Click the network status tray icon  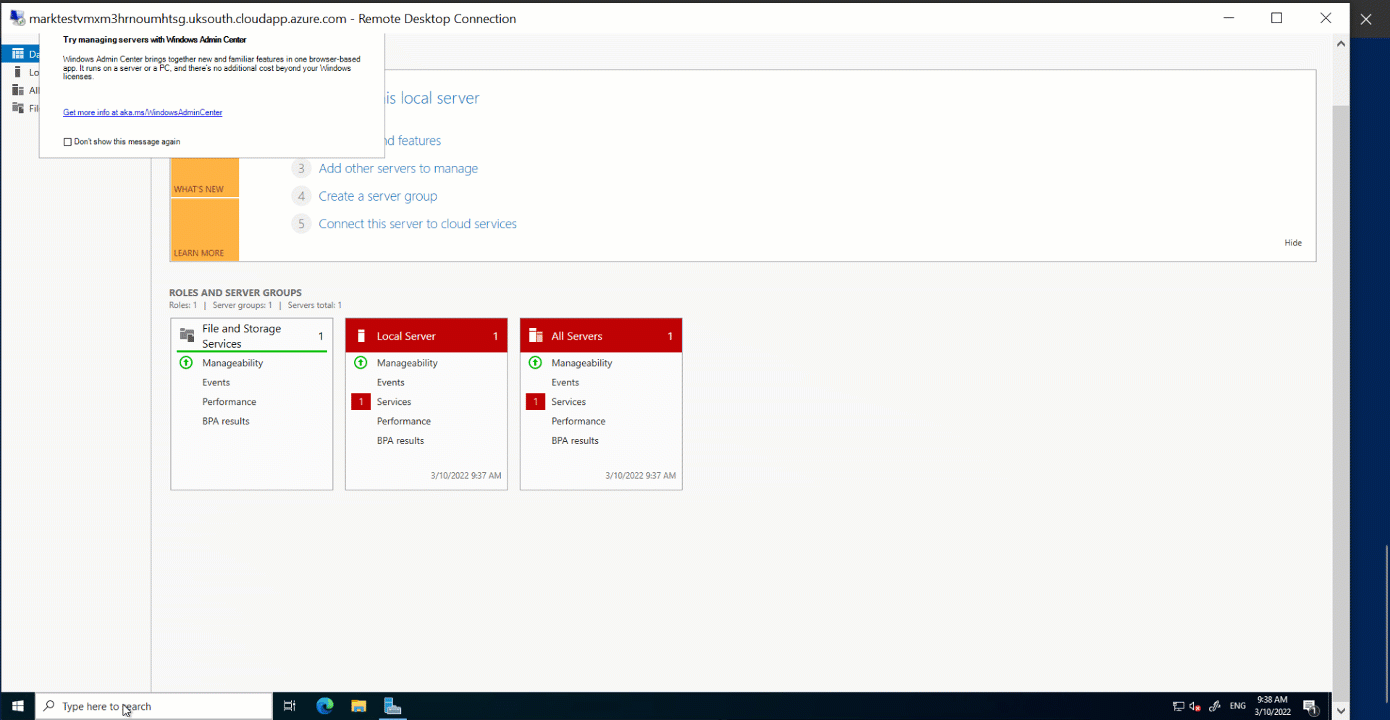(1178, 707)
